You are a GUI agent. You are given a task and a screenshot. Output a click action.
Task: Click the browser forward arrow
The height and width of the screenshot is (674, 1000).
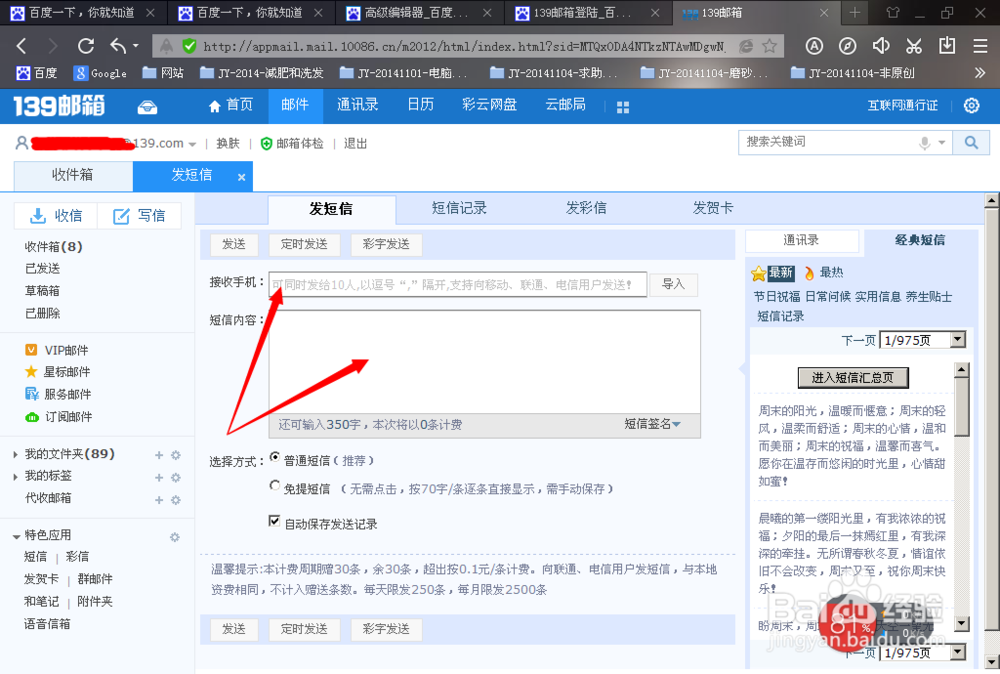[x=52, y=46]
